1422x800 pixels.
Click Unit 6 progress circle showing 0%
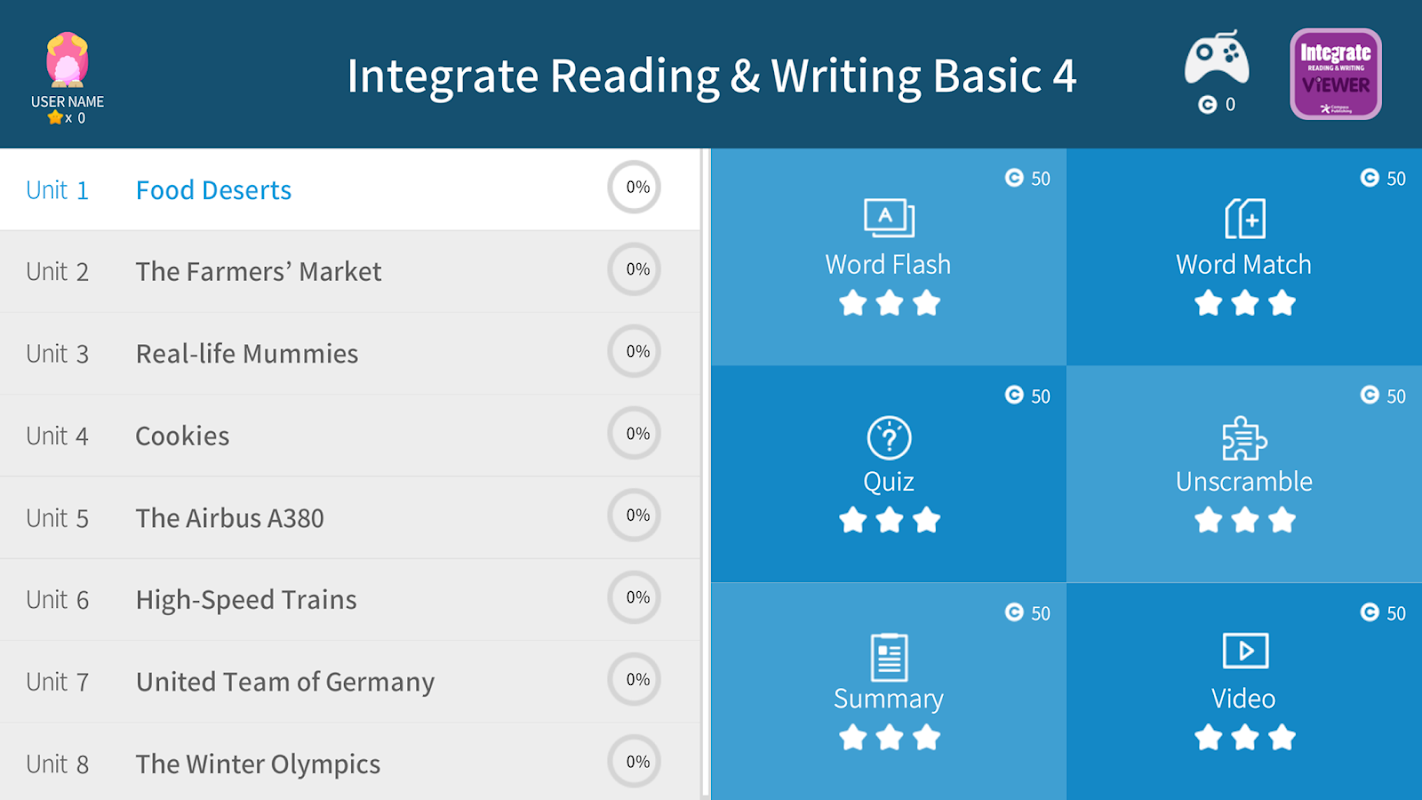635,598
